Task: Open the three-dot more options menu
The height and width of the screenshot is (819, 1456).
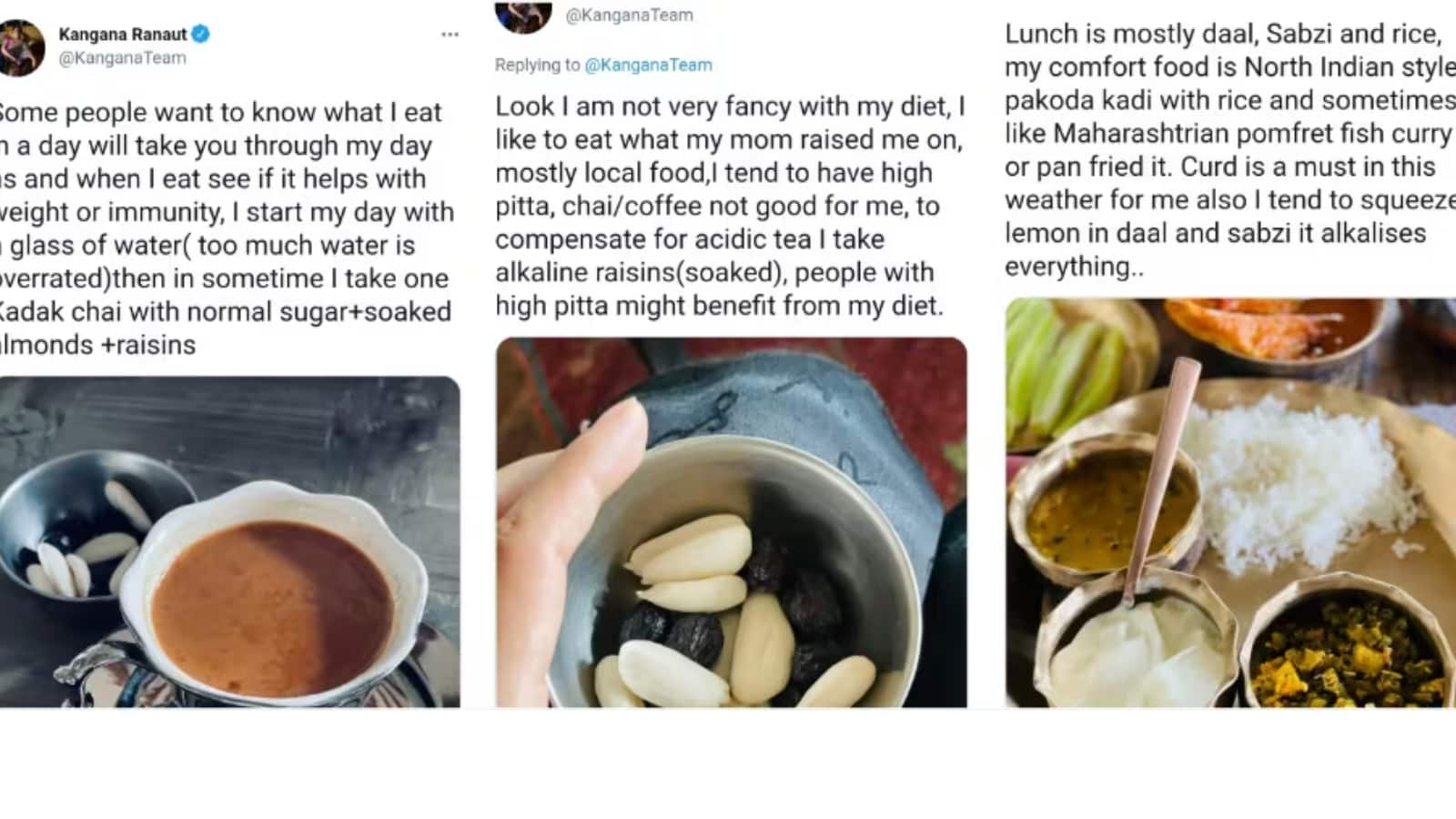Action: coord(450,35)
